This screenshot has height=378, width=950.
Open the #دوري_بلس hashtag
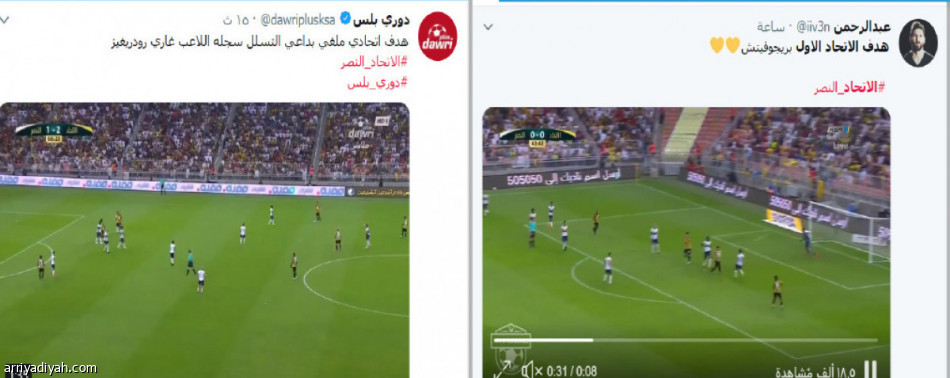[x=377, y=84]
